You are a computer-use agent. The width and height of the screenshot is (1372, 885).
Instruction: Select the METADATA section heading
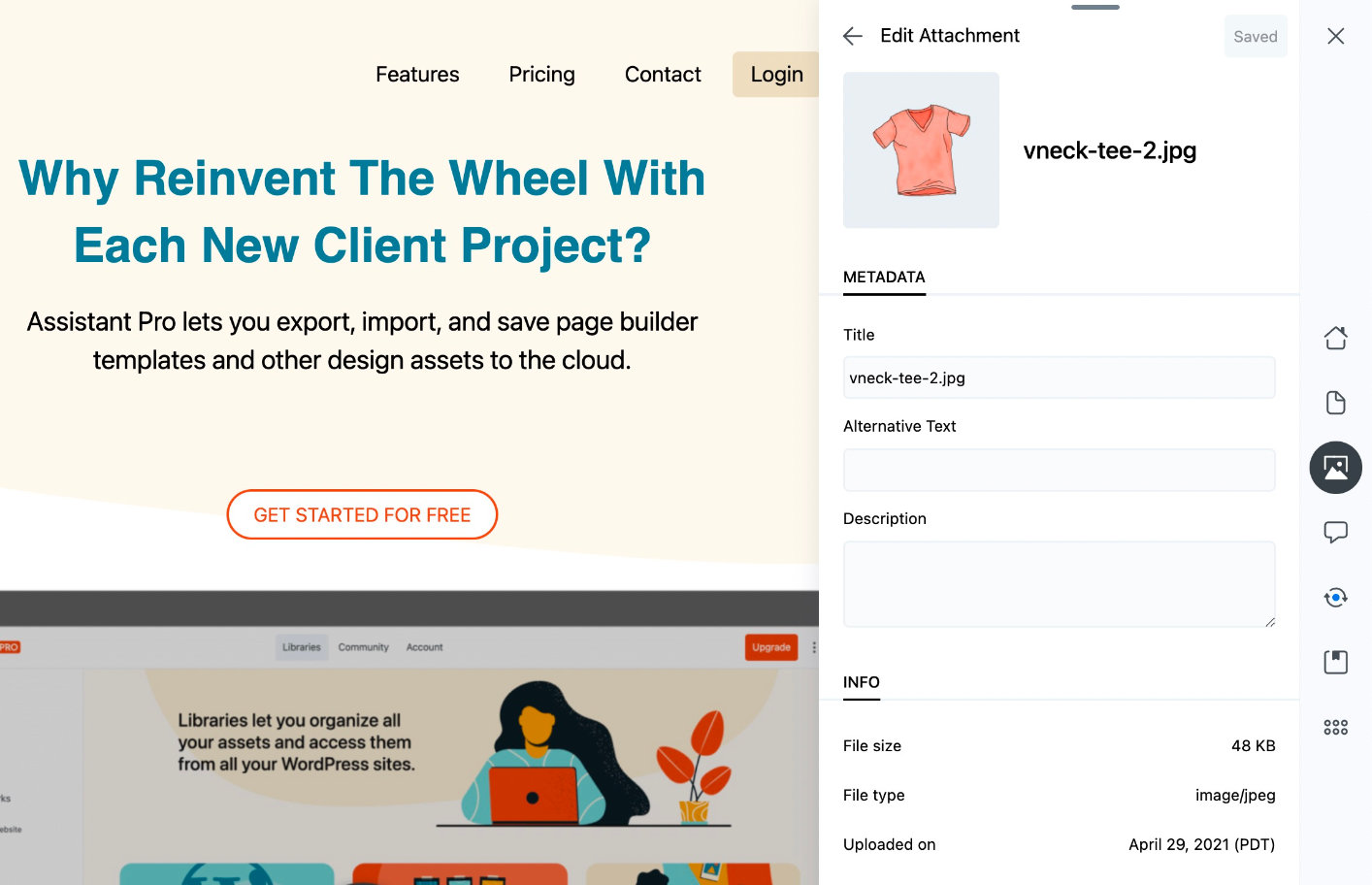click(x=884, y=278)
